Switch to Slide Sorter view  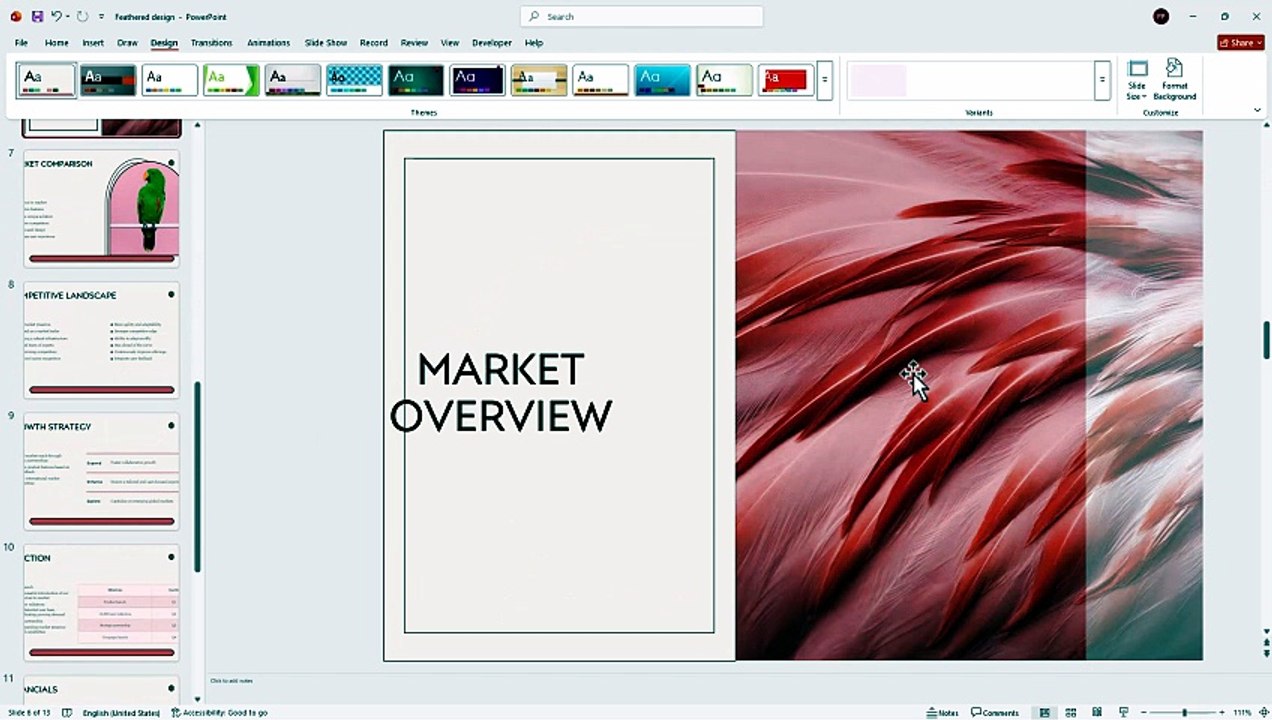click(x=1071, y=713)
